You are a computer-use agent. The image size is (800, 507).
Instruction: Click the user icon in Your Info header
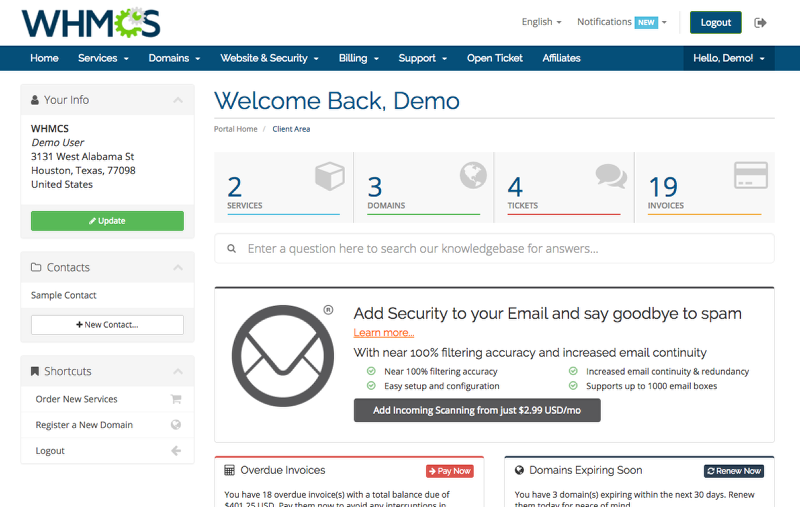pos(35,100)
